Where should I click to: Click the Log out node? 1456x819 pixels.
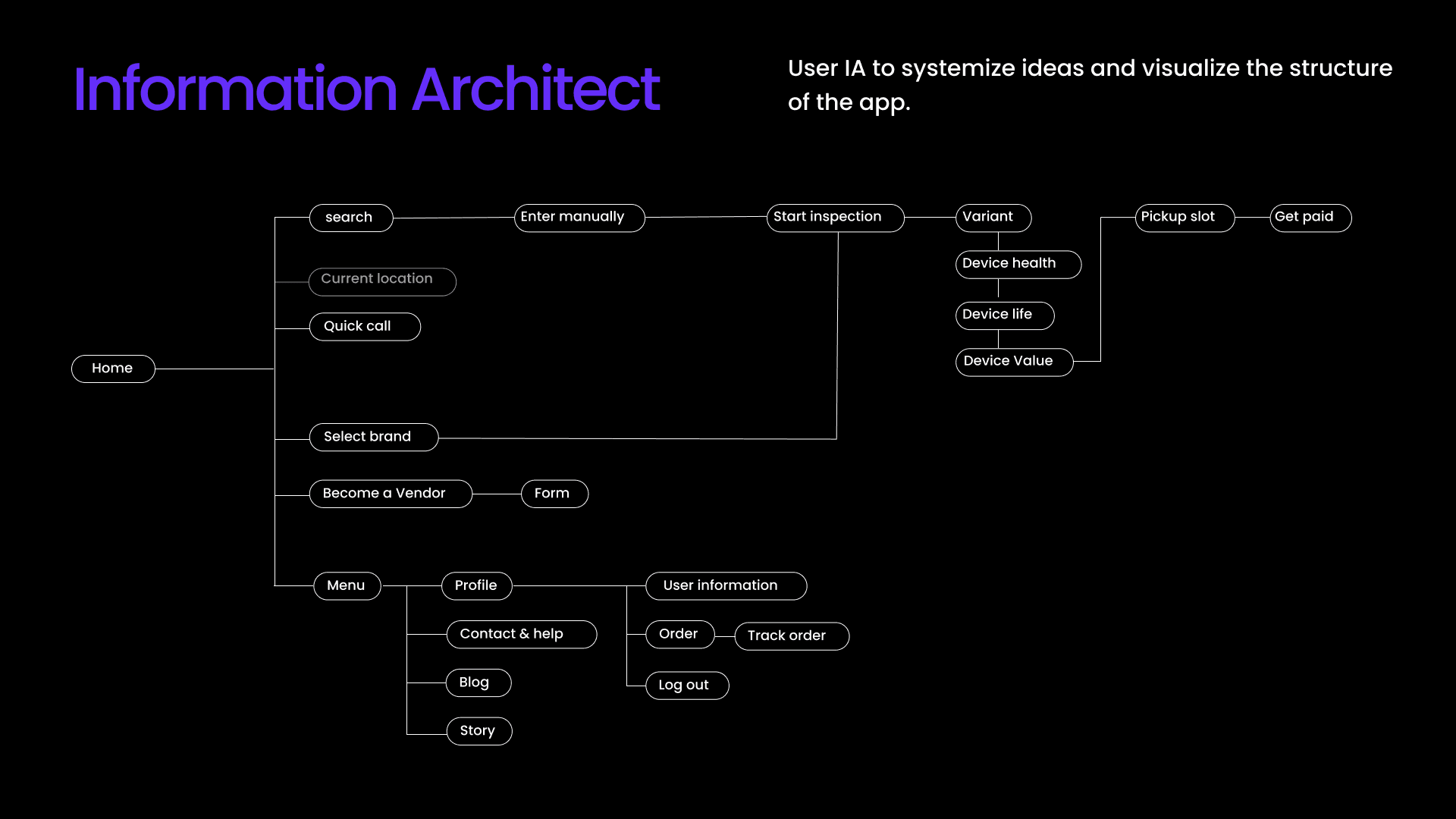[686, 686]
